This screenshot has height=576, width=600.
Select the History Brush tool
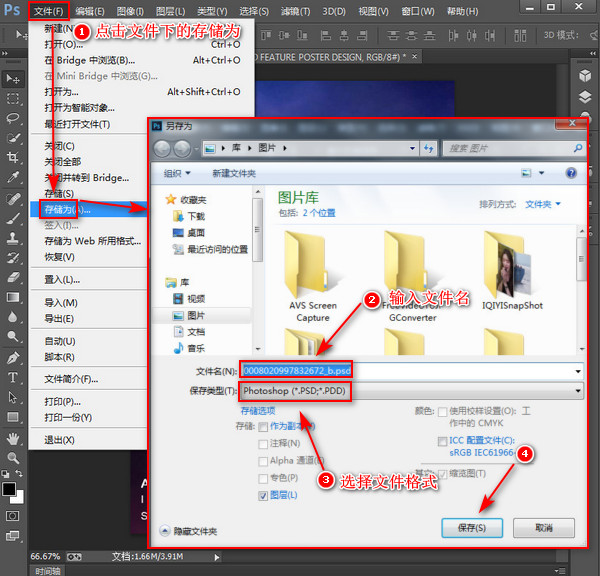(13, 258)
